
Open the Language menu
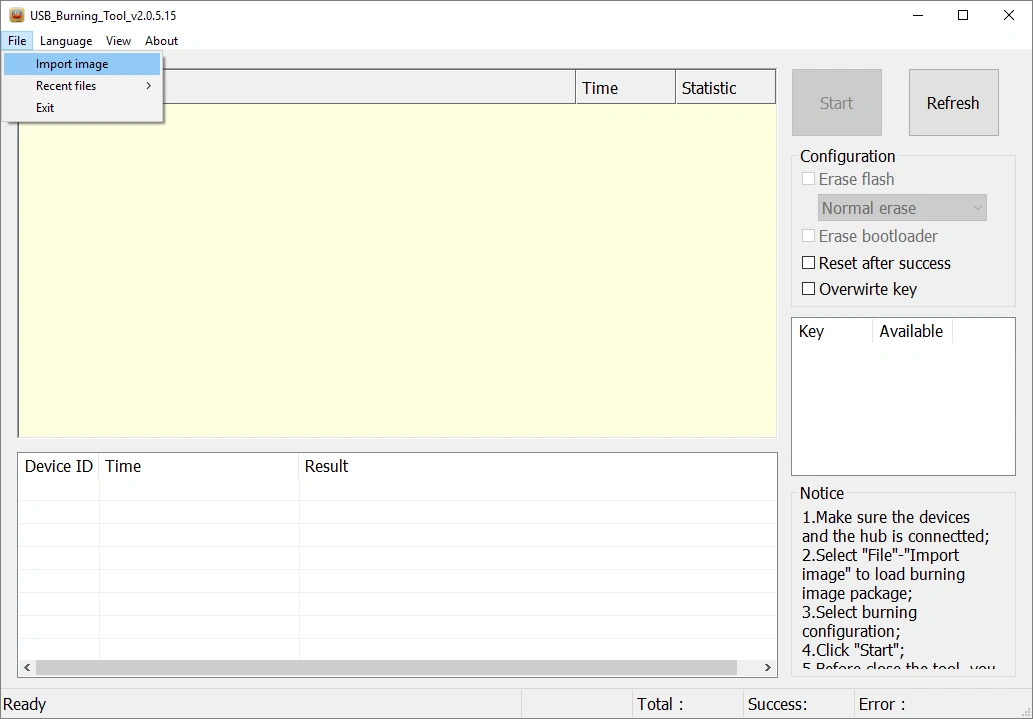[66, 41]
